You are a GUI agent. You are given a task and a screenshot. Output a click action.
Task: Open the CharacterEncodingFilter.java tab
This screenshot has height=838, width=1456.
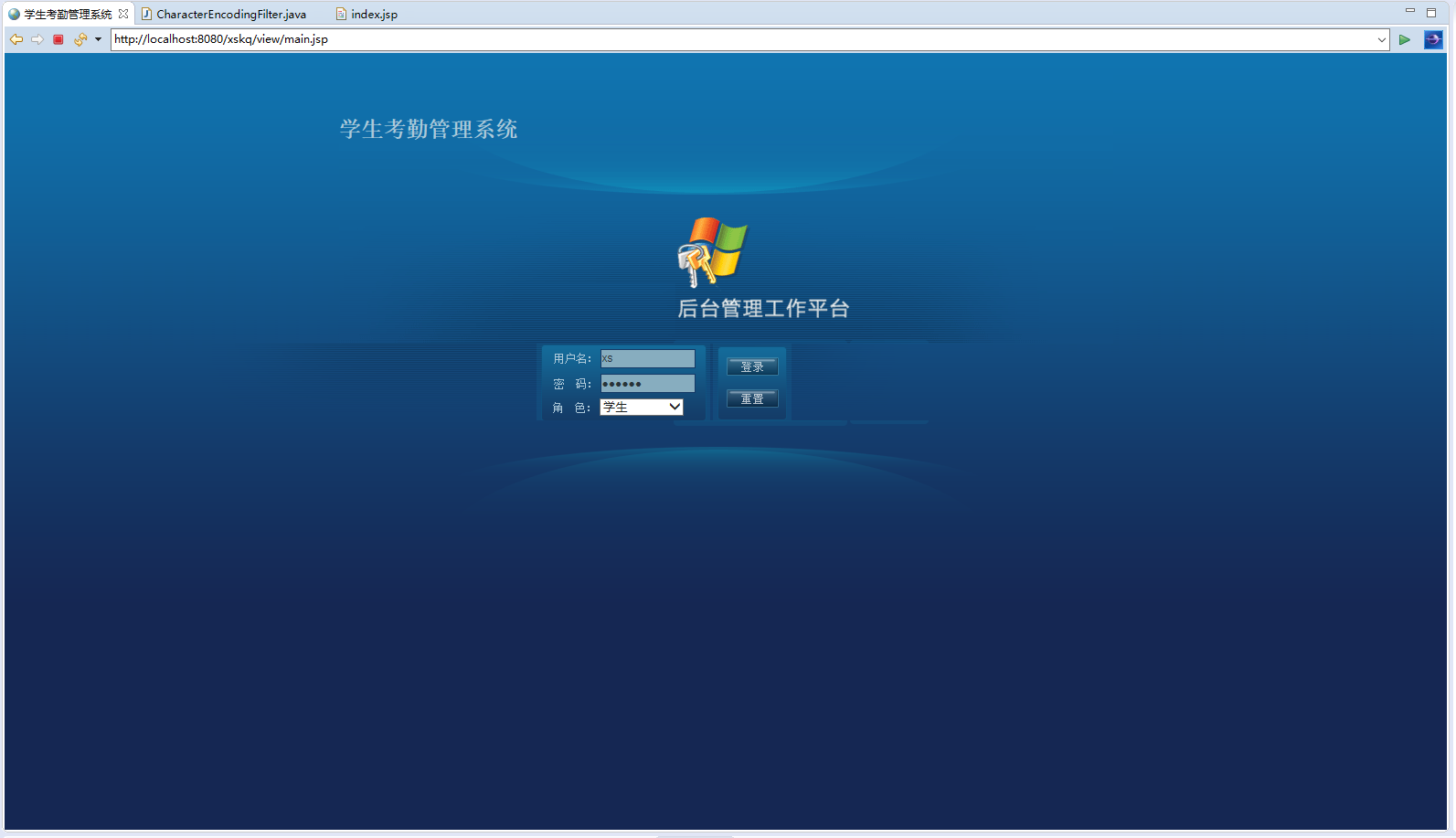pyautogui.click(x=224, y=14)
